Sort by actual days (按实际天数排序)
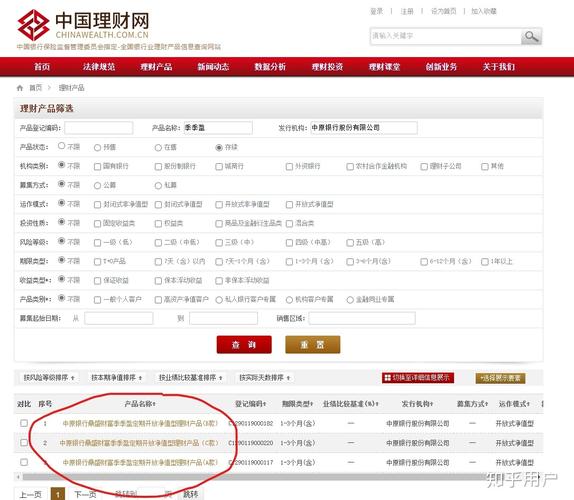Screen dimensions: 574x500 coord(264,378)
